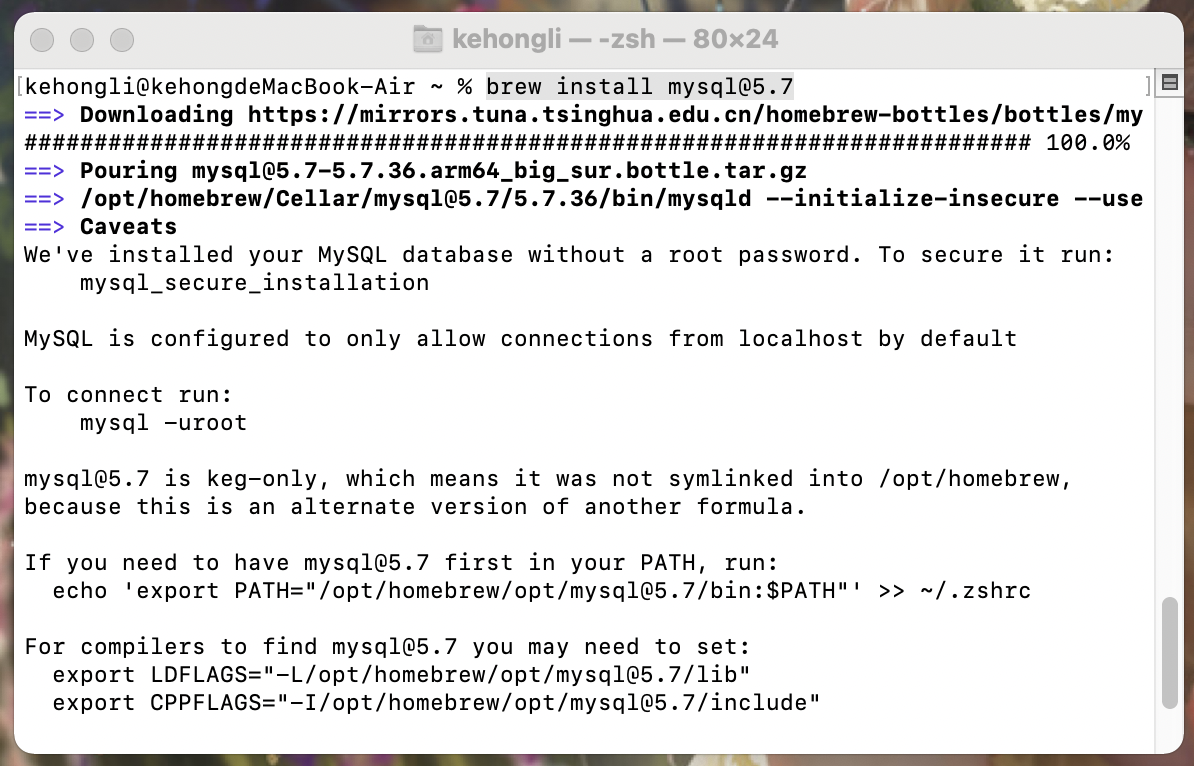Click the Pouring mysql@5.7 bottle.tar.gz filename
This screenshot has height=766, width=1194.
tap(499, 171)
